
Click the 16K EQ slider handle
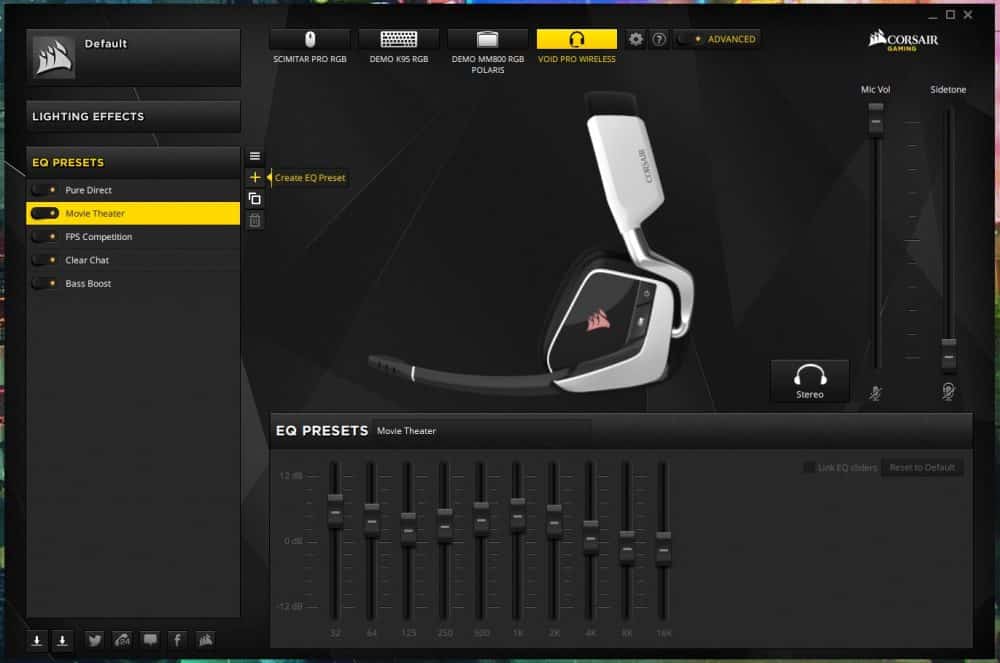pyautogui.click(x=663, y=549)
